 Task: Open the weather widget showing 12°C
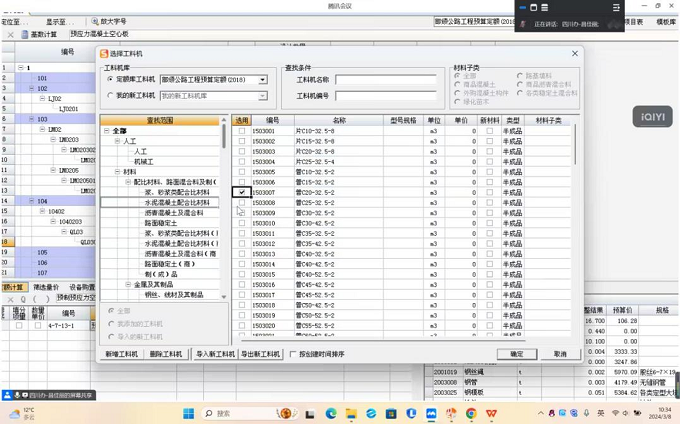coord(23,414)
